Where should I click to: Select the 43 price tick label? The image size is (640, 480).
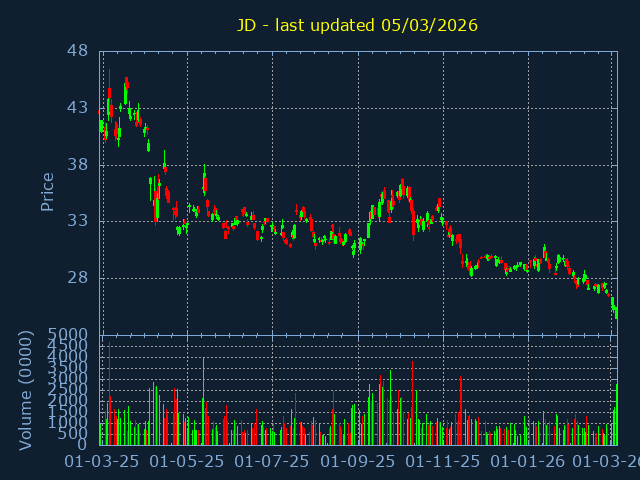[x=79, y=108]
